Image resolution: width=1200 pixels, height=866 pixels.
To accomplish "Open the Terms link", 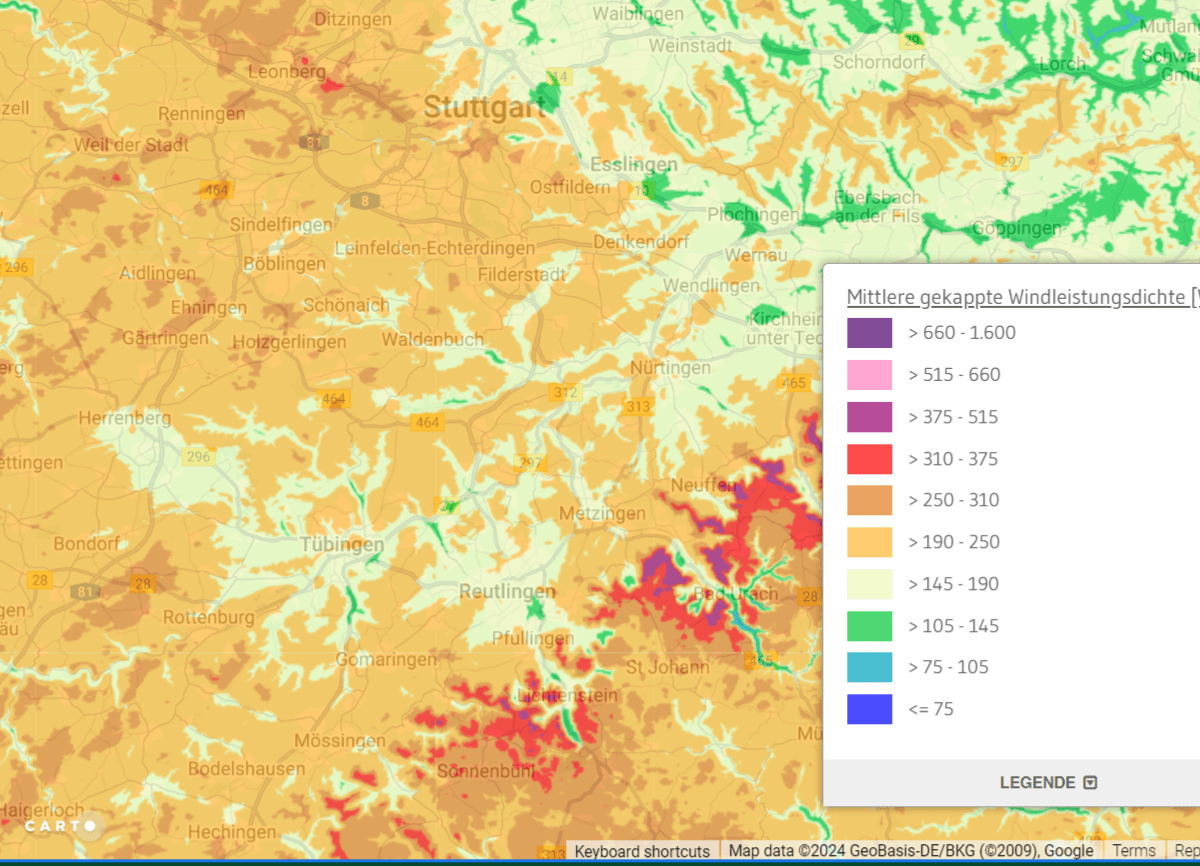I will tap(1133, 851).
